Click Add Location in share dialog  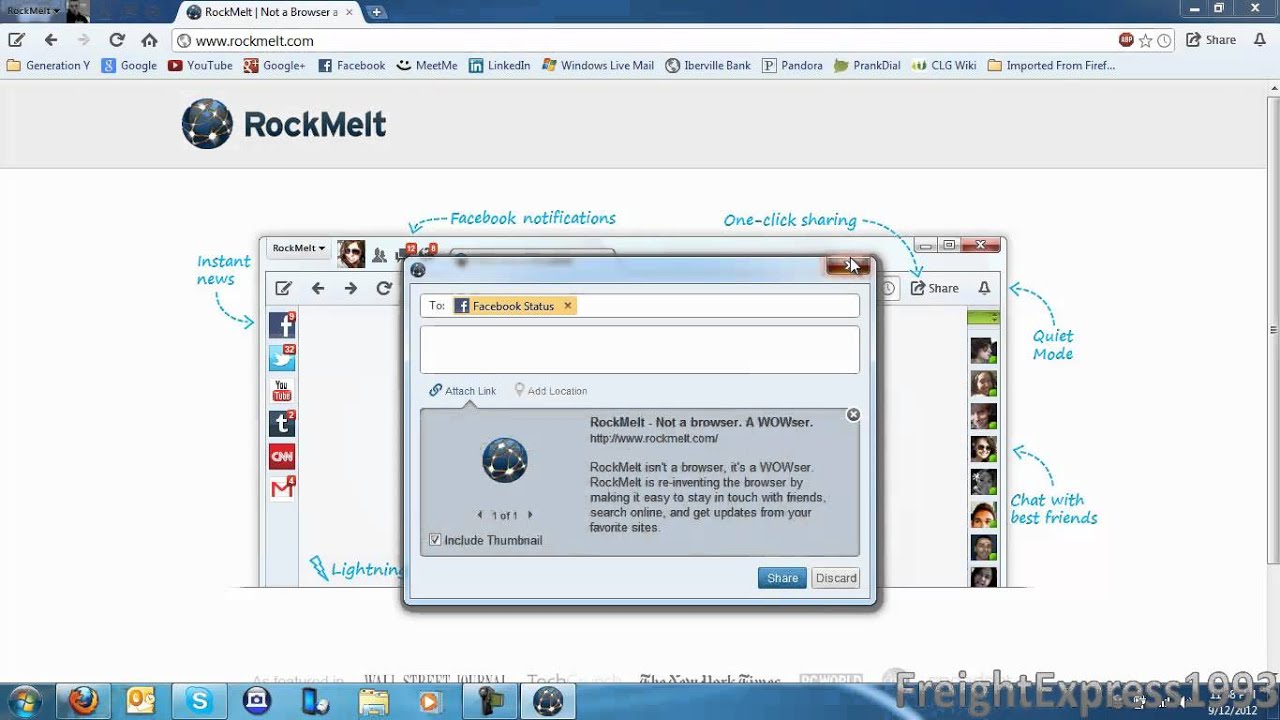click(x=550, y=391)
